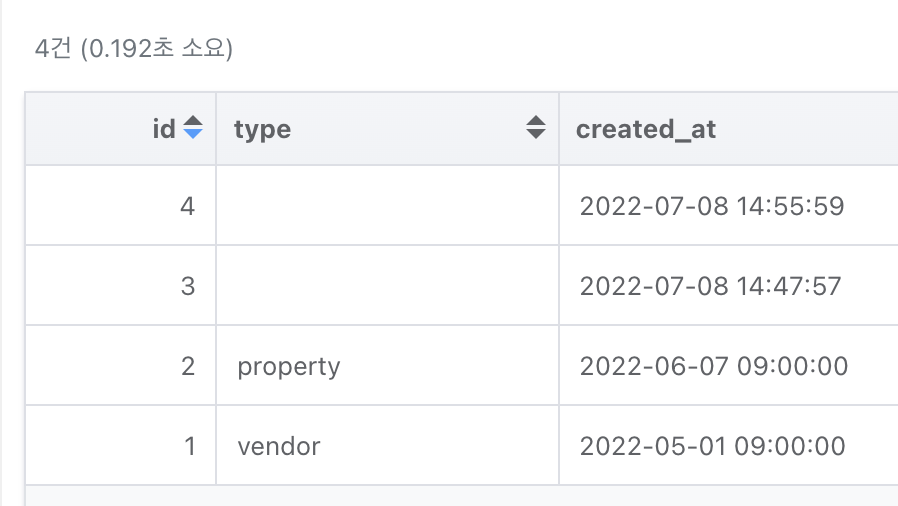
Task: Select timestamp 2022-07-08 14:55:59
Action: [x=712, y=206]
